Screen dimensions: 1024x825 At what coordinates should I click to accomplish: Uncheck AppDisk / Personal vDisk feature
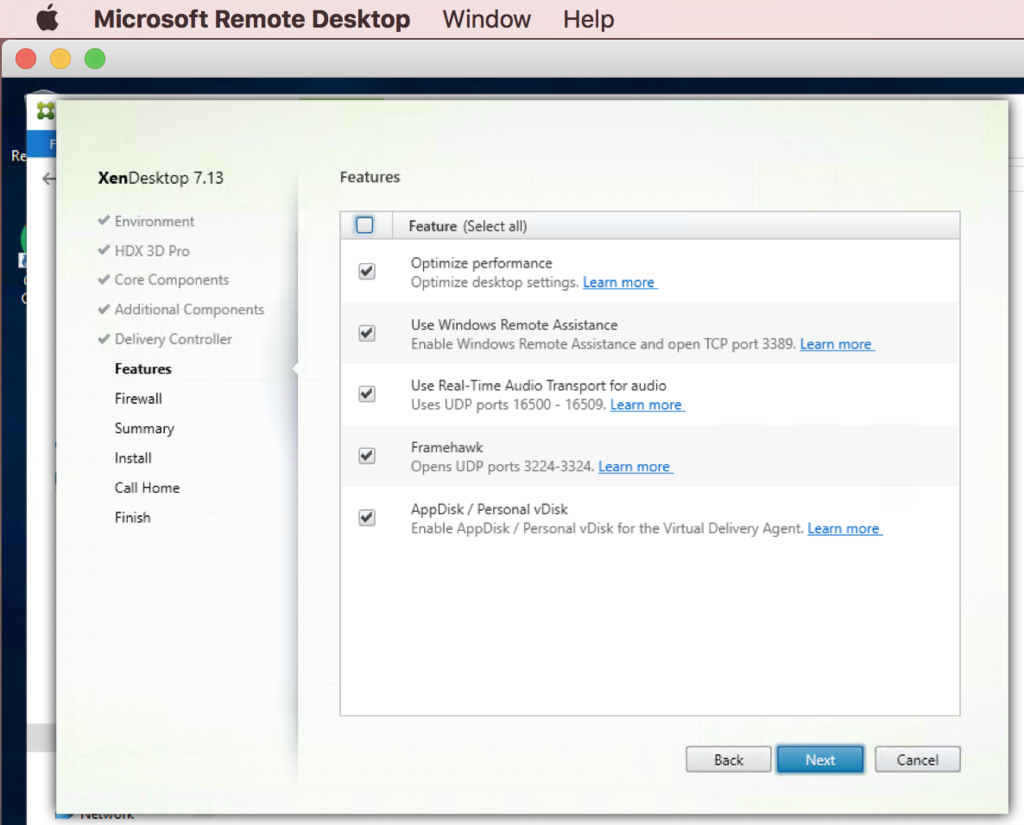(x=367, y=517)
